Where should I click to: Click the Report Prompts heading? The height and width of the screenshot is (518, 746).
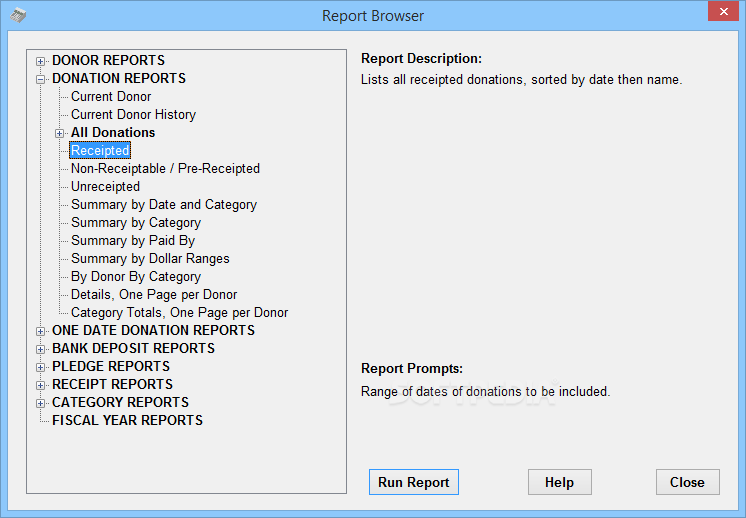tap(412, 369)
